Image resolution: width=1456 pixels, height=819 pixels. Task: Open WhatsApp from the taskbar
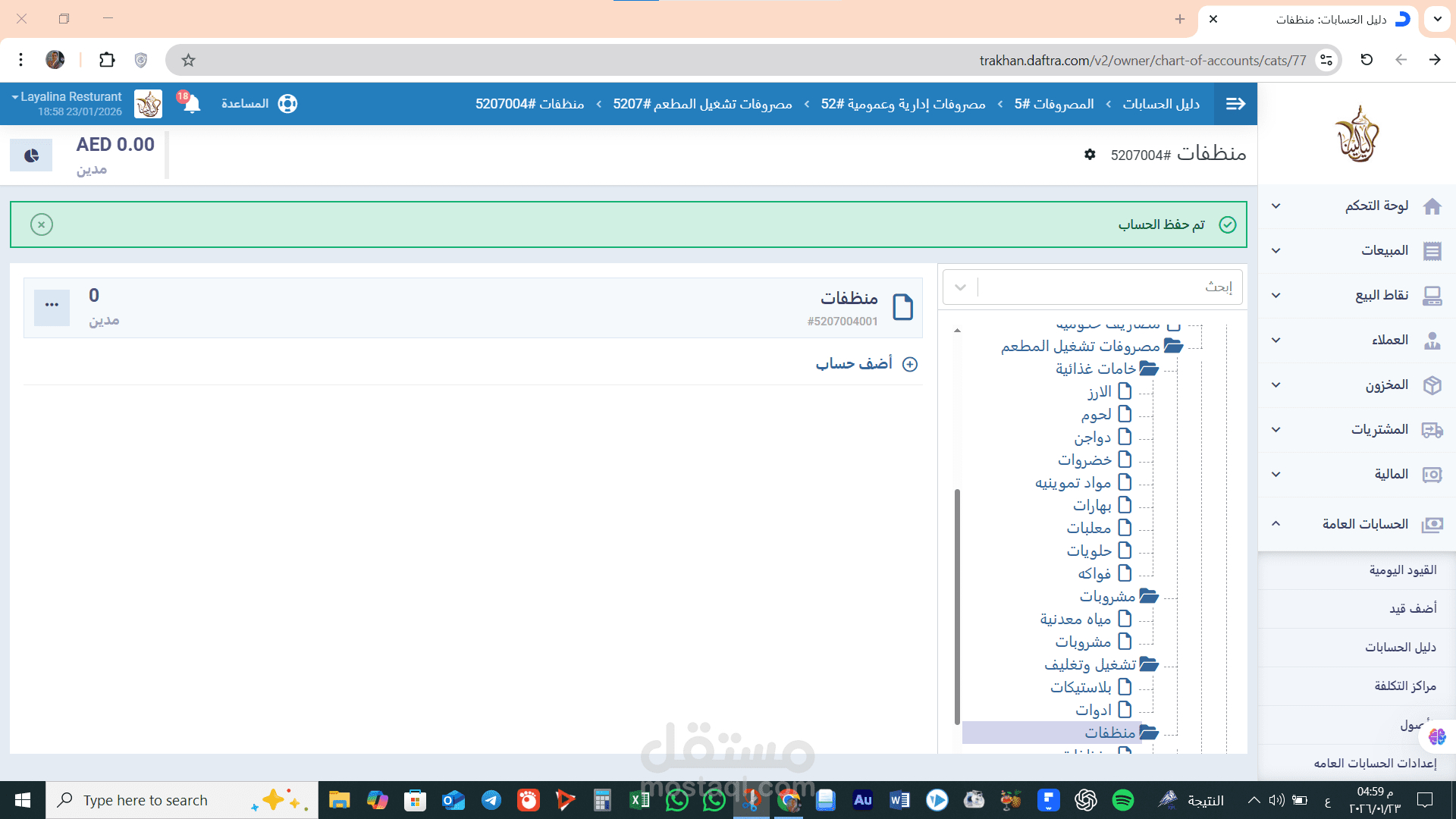[x=676, y=799]
